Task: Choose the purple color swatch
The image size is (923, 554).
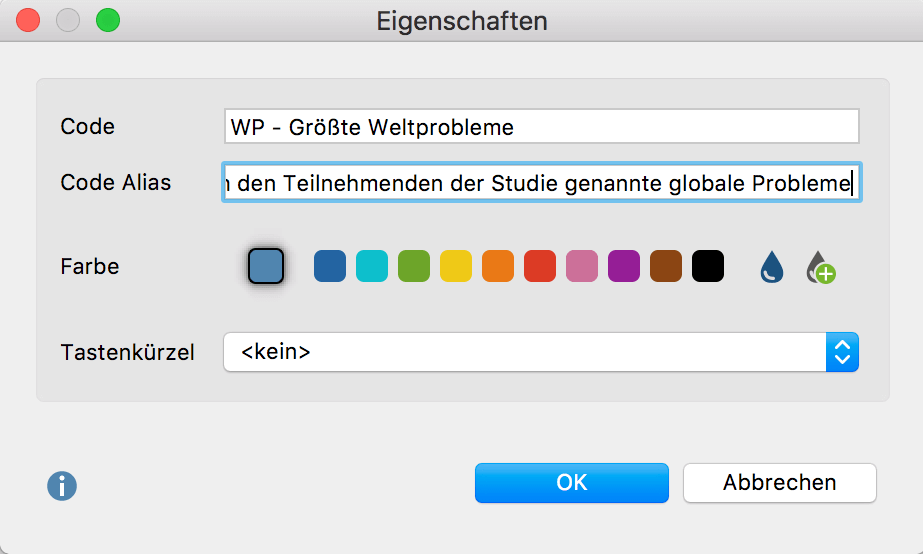Action: coord(624,266)
